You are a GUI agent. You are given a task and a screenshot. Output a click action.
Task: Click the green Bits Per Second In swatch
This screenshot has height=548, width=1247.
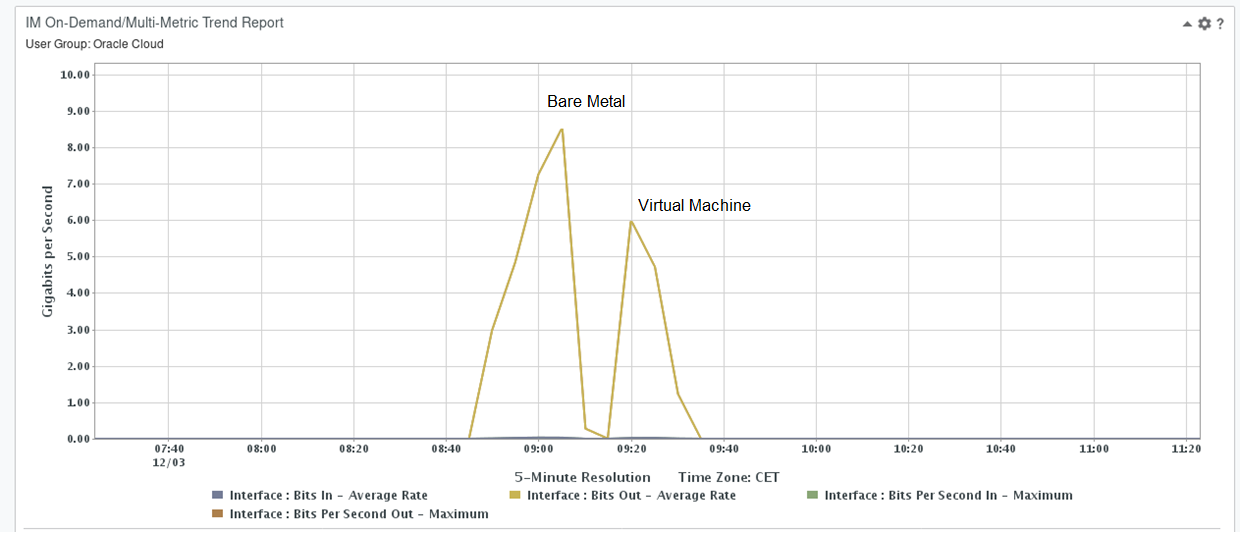point(812,495)
